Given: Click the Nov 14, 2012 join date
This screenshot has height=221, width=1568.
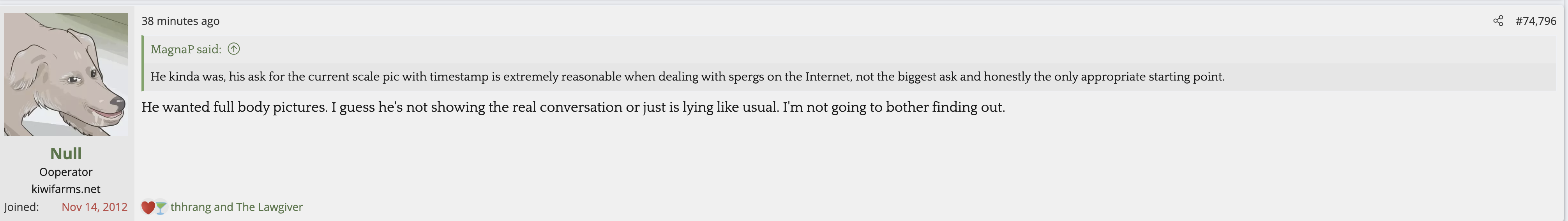Looking at the screenshot, I should tap(94, 207).
